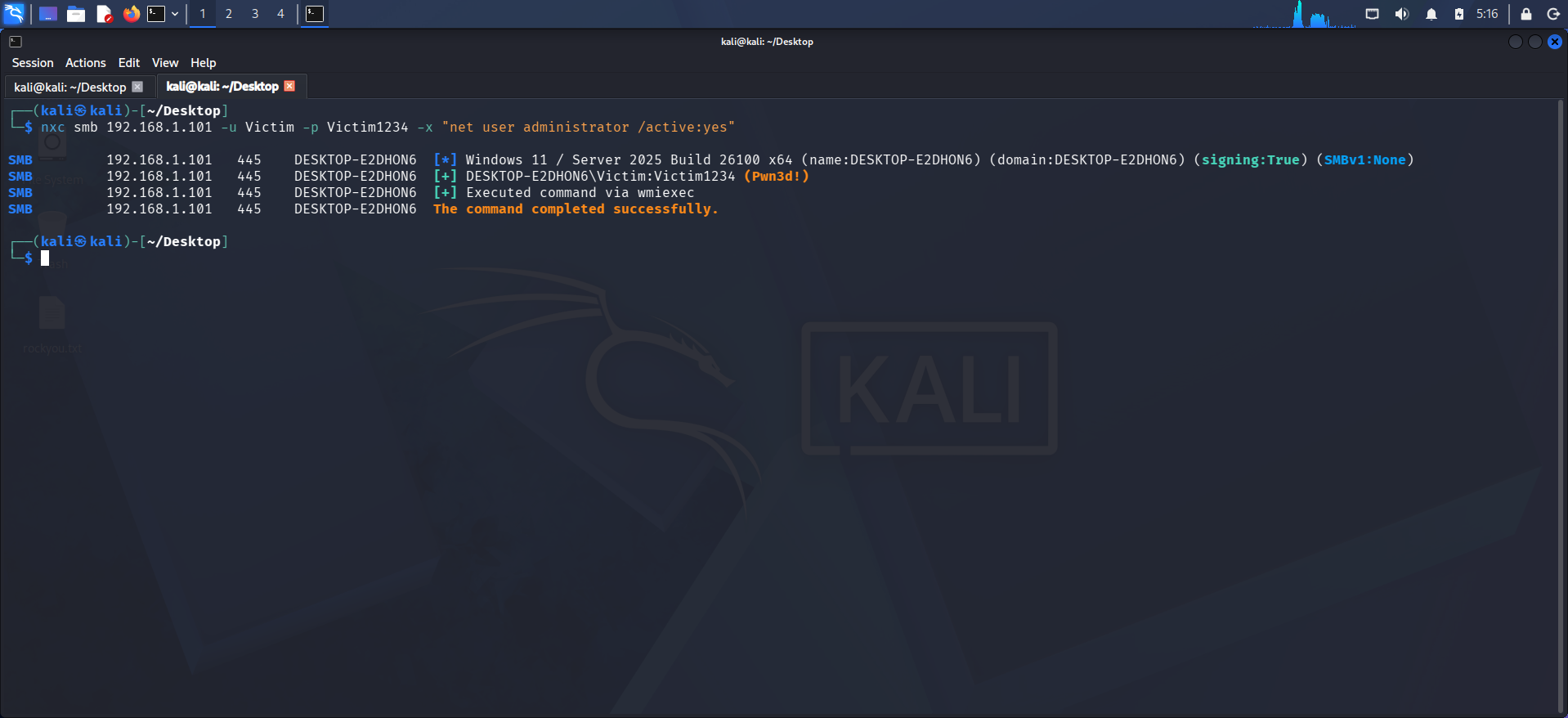Click the 5:16 clock
This screenshot has width=1568, height=718.
(1487, 14)
